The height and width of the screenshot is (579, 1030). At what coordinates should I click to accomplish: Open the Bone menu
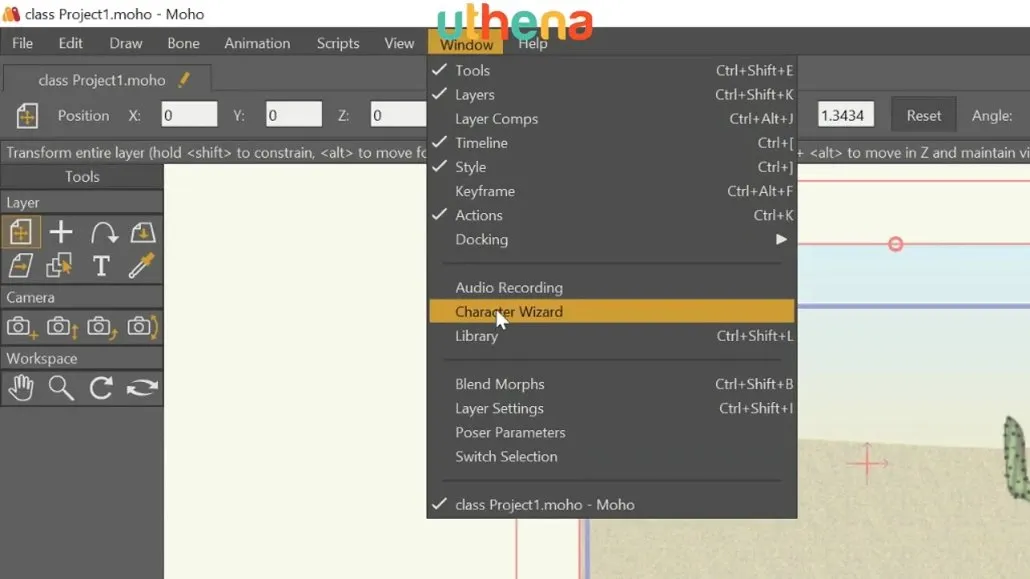pyautogui.click(x=183, y=43)
